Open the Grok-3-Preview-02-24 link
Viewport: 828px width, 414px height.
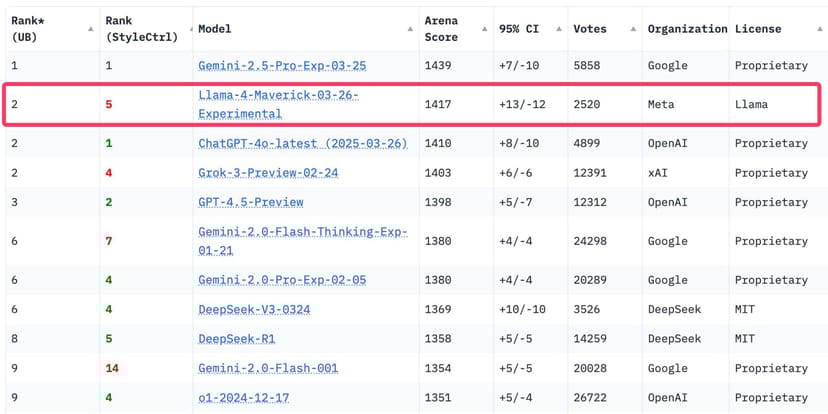pos(268,173)
